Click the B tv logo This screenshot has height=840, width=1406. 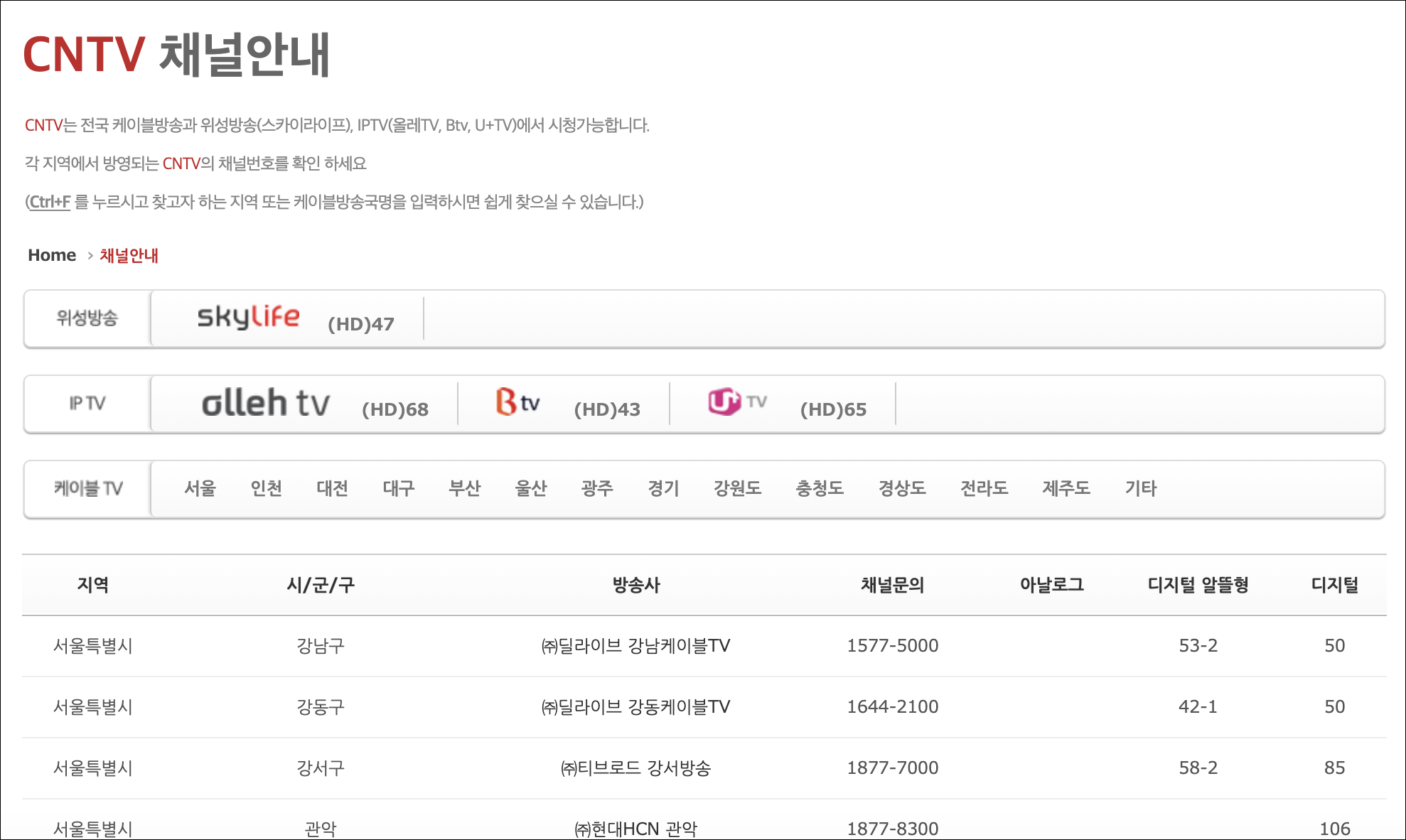(517, 402)
